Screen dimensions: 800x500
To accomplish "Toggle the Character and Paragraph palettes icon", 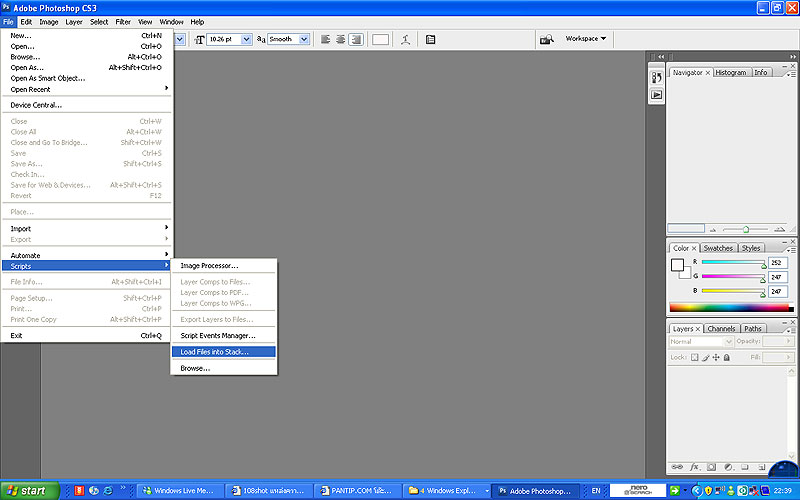I will click(431, 39).
